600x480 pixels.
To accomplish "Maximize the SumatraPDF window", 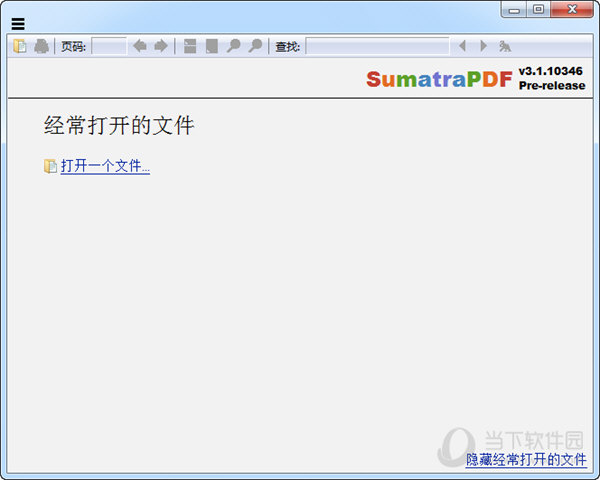I will [x=538, y=9].
